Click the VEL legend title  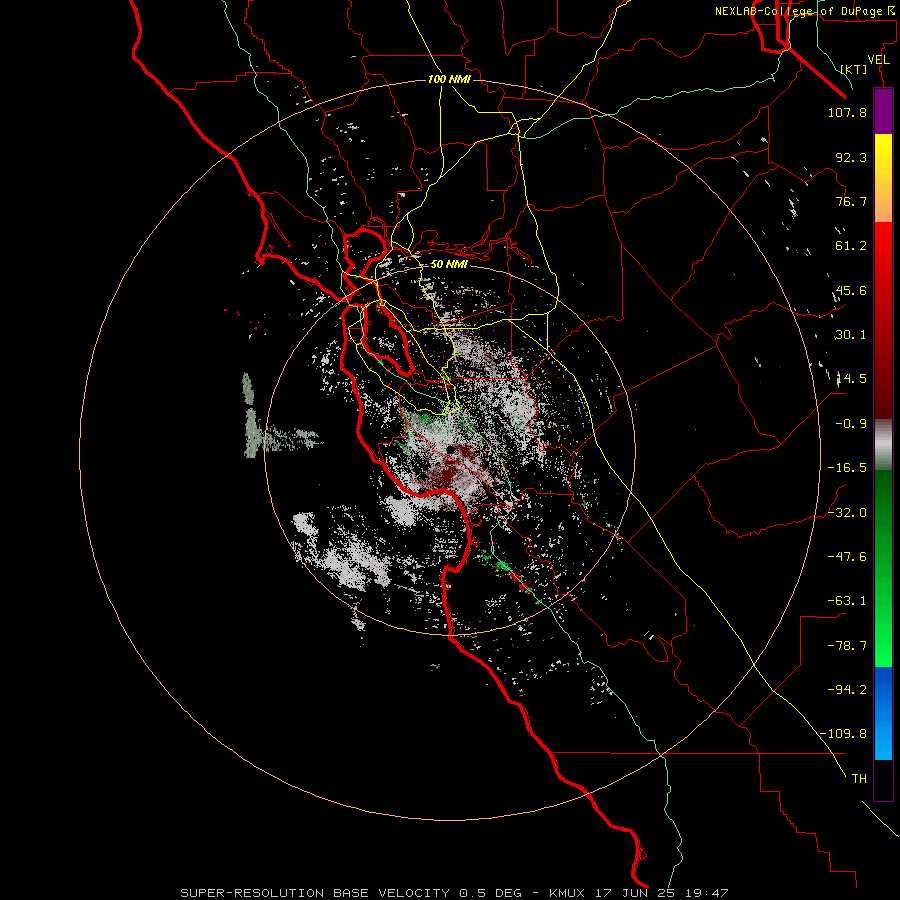point(879,59)
